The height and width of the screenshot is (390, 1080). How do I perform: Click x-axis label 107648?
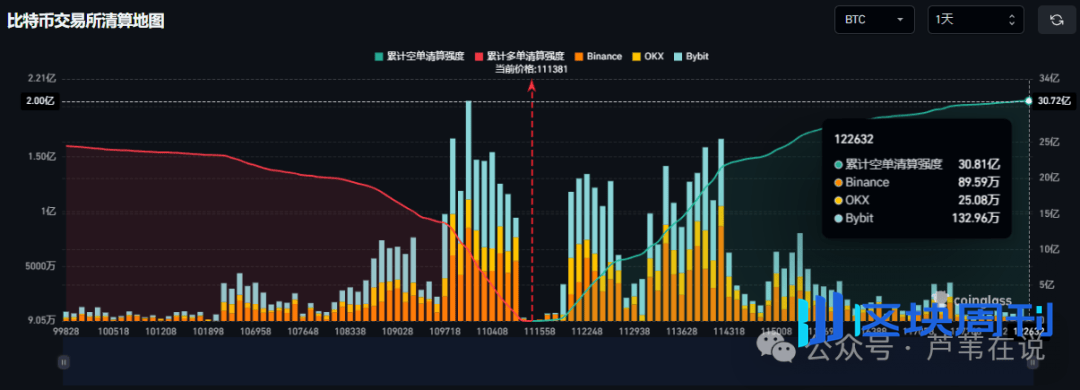(x=304, y=332)
